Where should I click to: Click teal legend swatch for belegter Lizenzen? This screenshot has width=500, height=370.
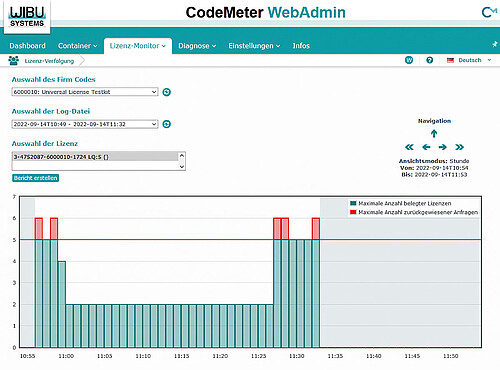pos(353,203)
